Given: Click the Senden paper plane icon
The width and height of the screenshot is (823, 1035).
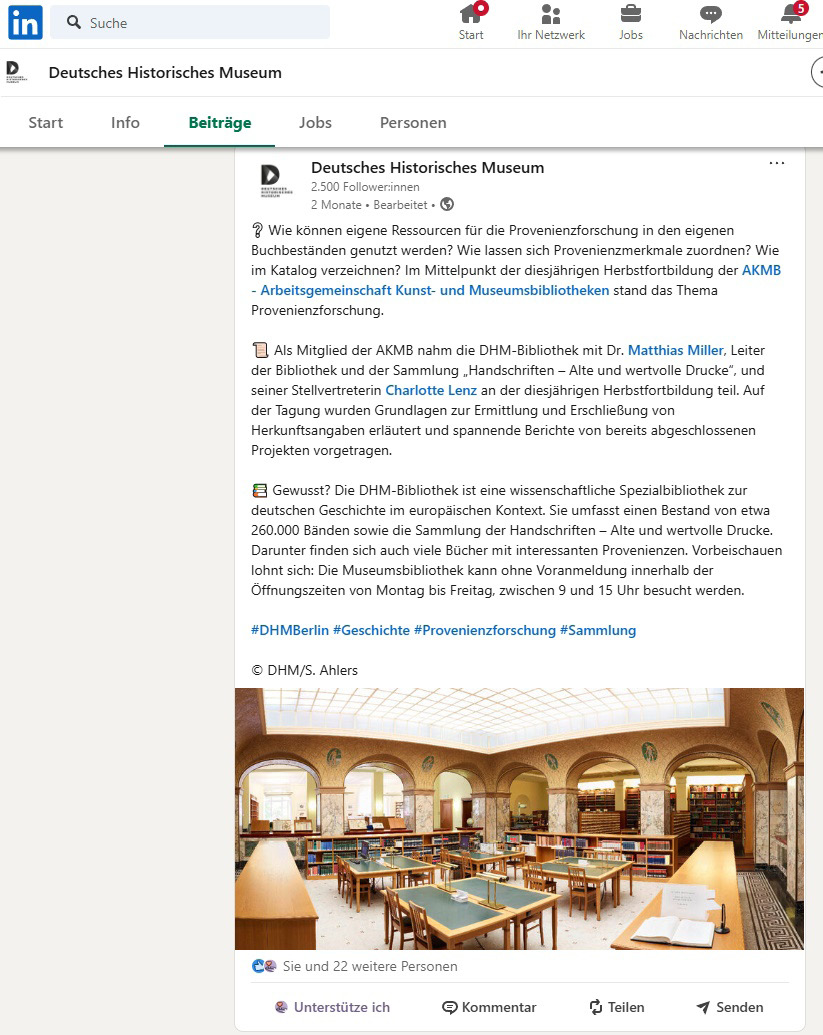Looking at the screenshot, I should [x=703, y=1007].
